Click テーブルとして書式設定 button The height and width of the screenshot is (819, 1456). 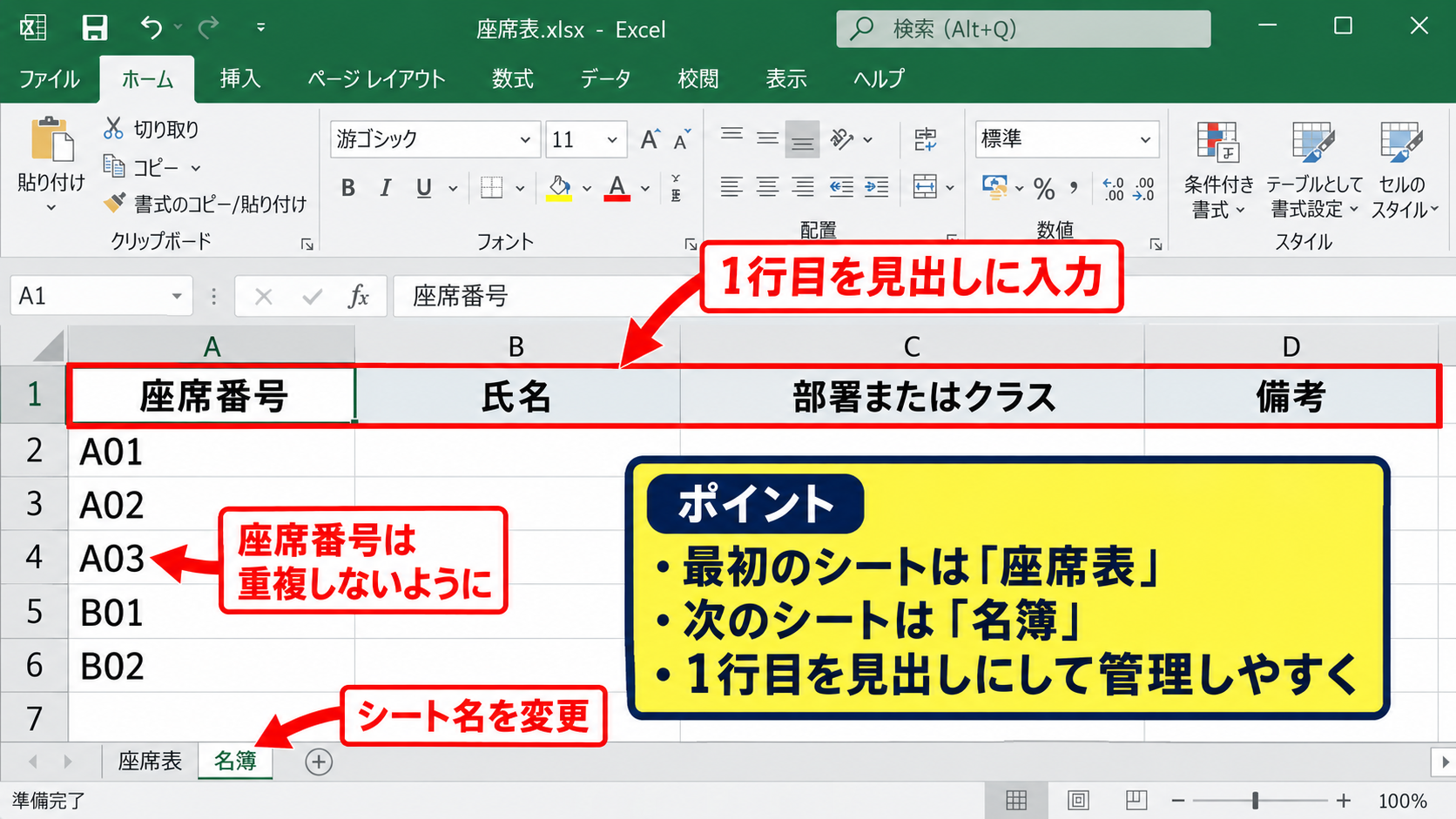(x=1314, y=171)
